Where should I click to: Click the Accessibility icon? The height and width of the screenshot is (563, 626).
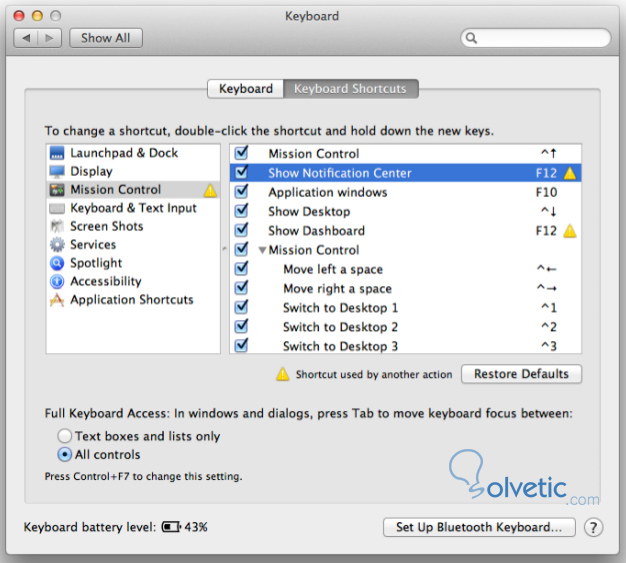pos(57,281)
